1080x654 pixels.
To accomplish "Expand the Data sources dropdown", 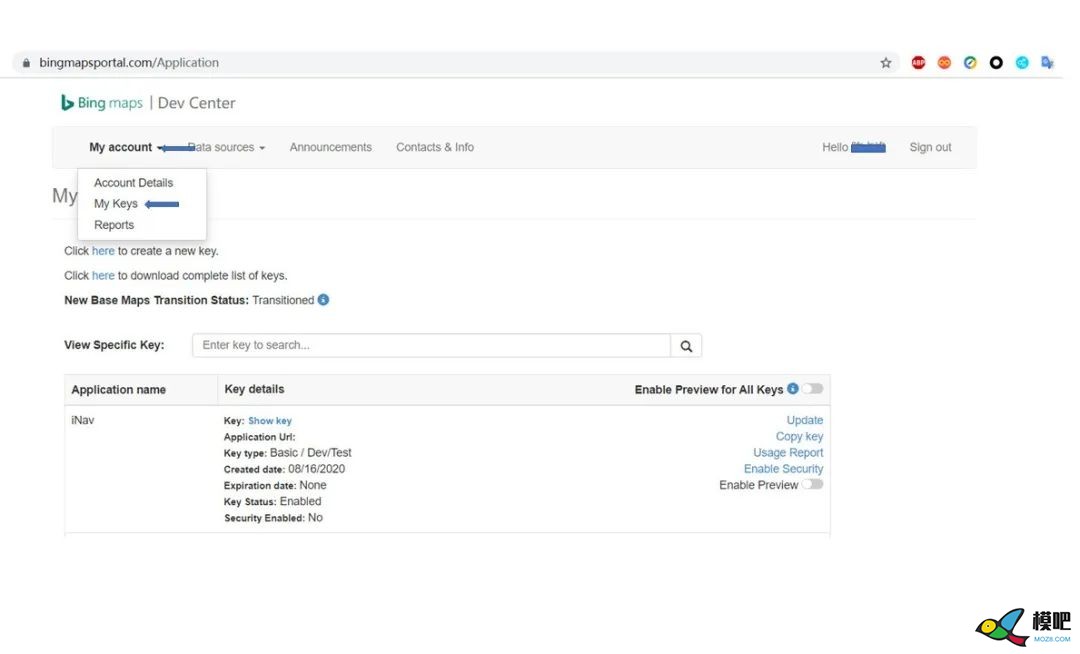I will 227,147.
